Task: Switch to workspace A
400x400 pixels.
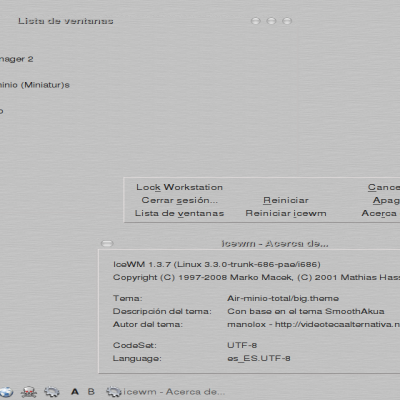Action: tap(75, 392)
